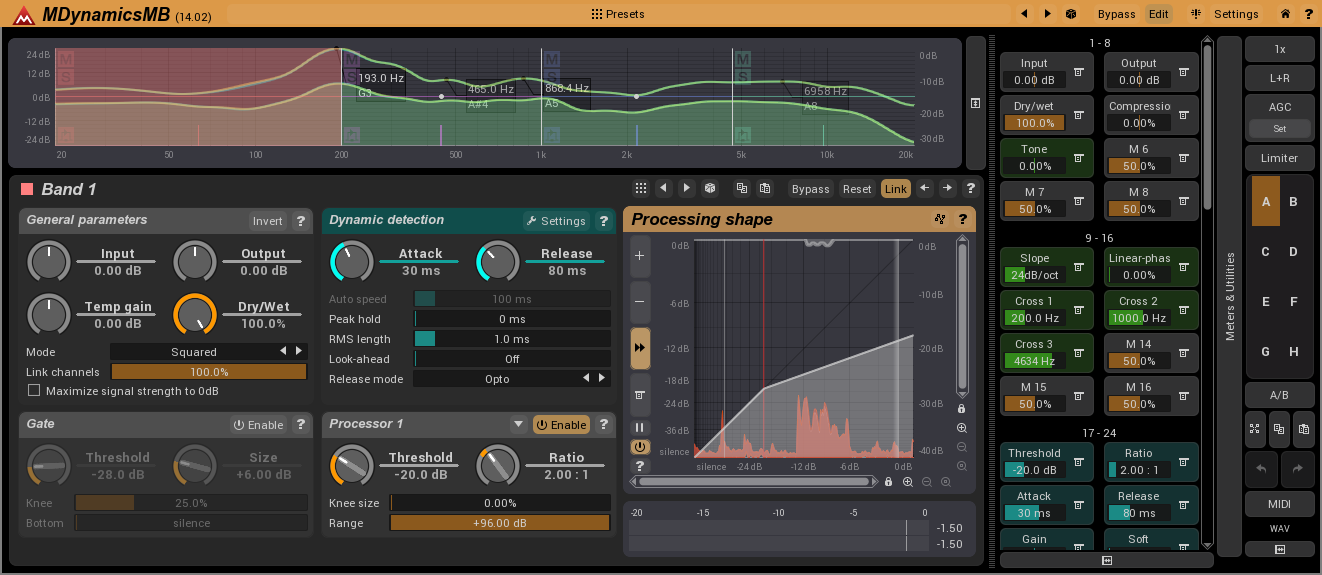1322x575 pixels.
Task: Select preset slot B
Action: (x=1293, y=201)
